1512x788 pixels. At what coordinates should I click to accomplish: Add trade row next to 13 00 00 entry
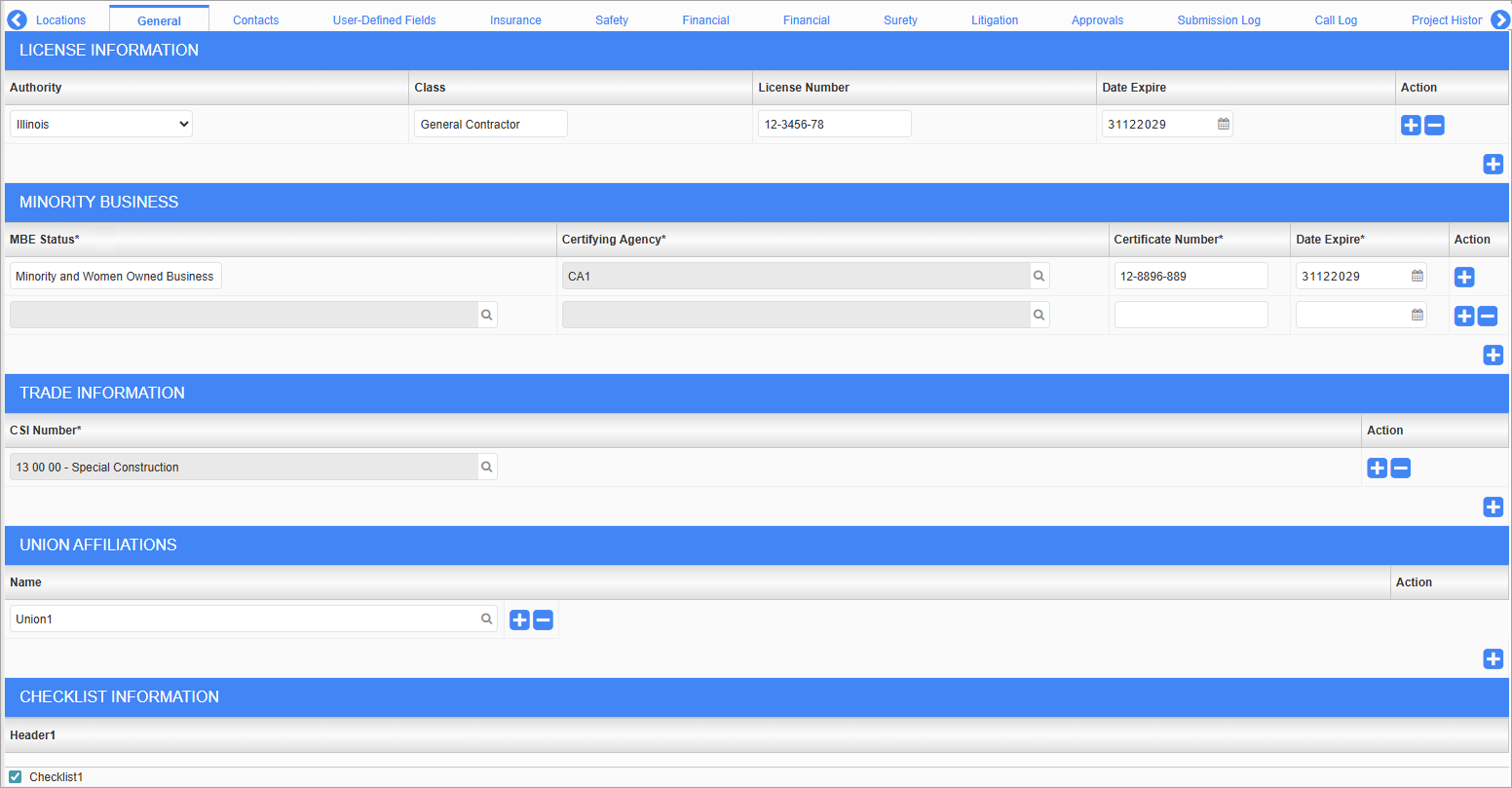point(1378,468)
